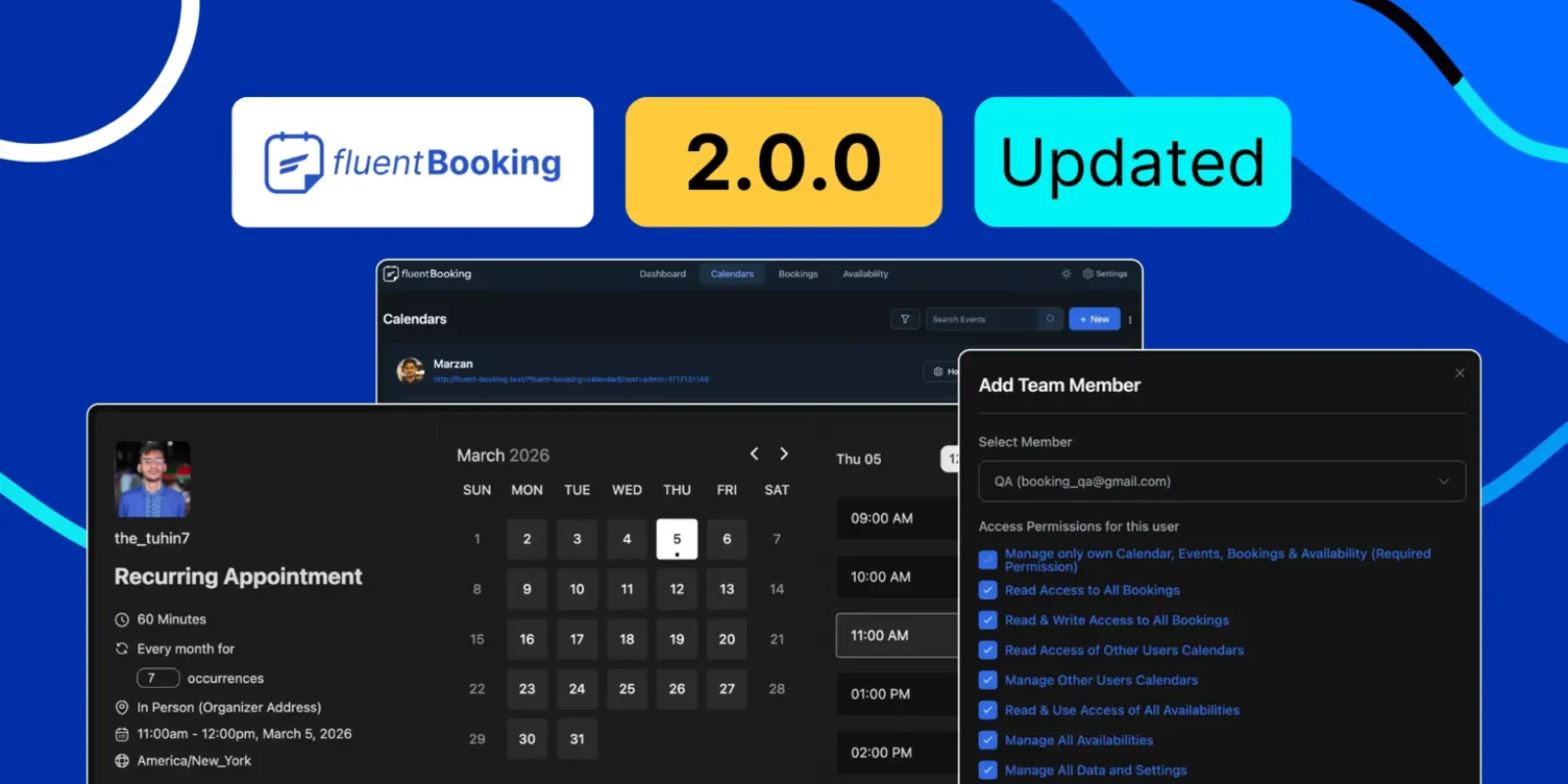Uncheck Read Access to All Bookings
The image size is (1568, 784).
coord(988,591)
